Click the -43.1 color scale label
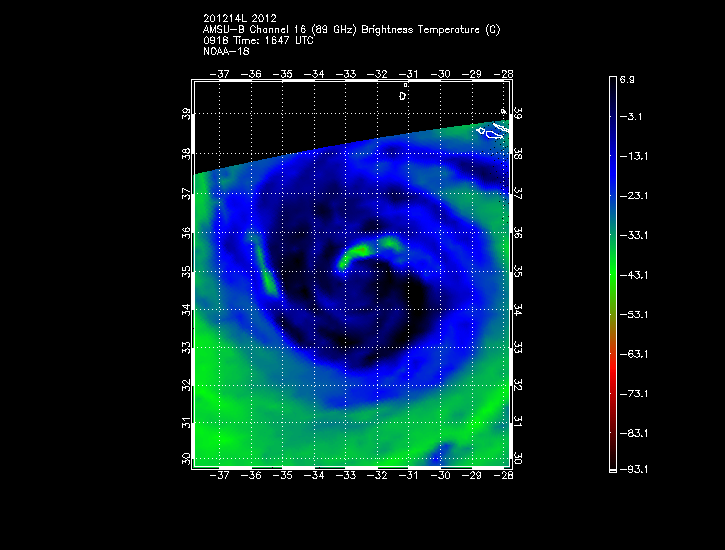This screenshot has height=550, width=725. click(633, 275)
